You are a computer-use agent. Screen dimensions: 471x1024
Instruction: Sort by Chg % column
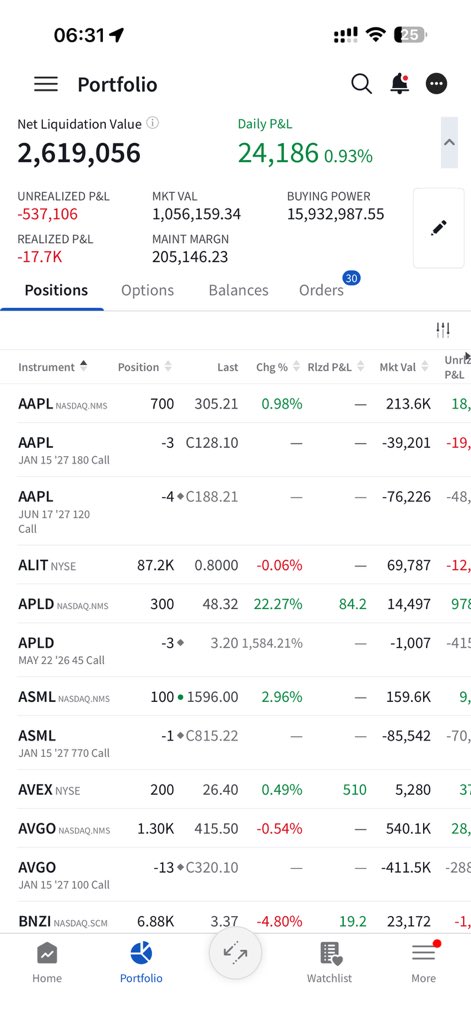tap(278, 367)
